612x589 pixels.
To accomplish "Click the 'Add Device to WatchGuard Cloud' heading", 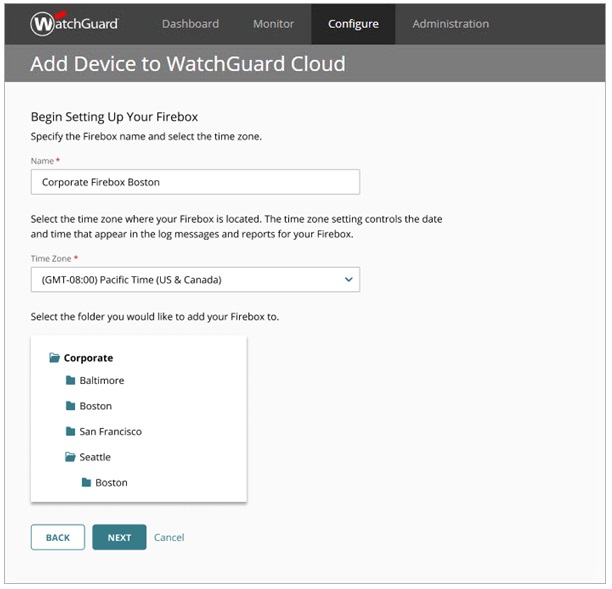I will pos(188,64).
